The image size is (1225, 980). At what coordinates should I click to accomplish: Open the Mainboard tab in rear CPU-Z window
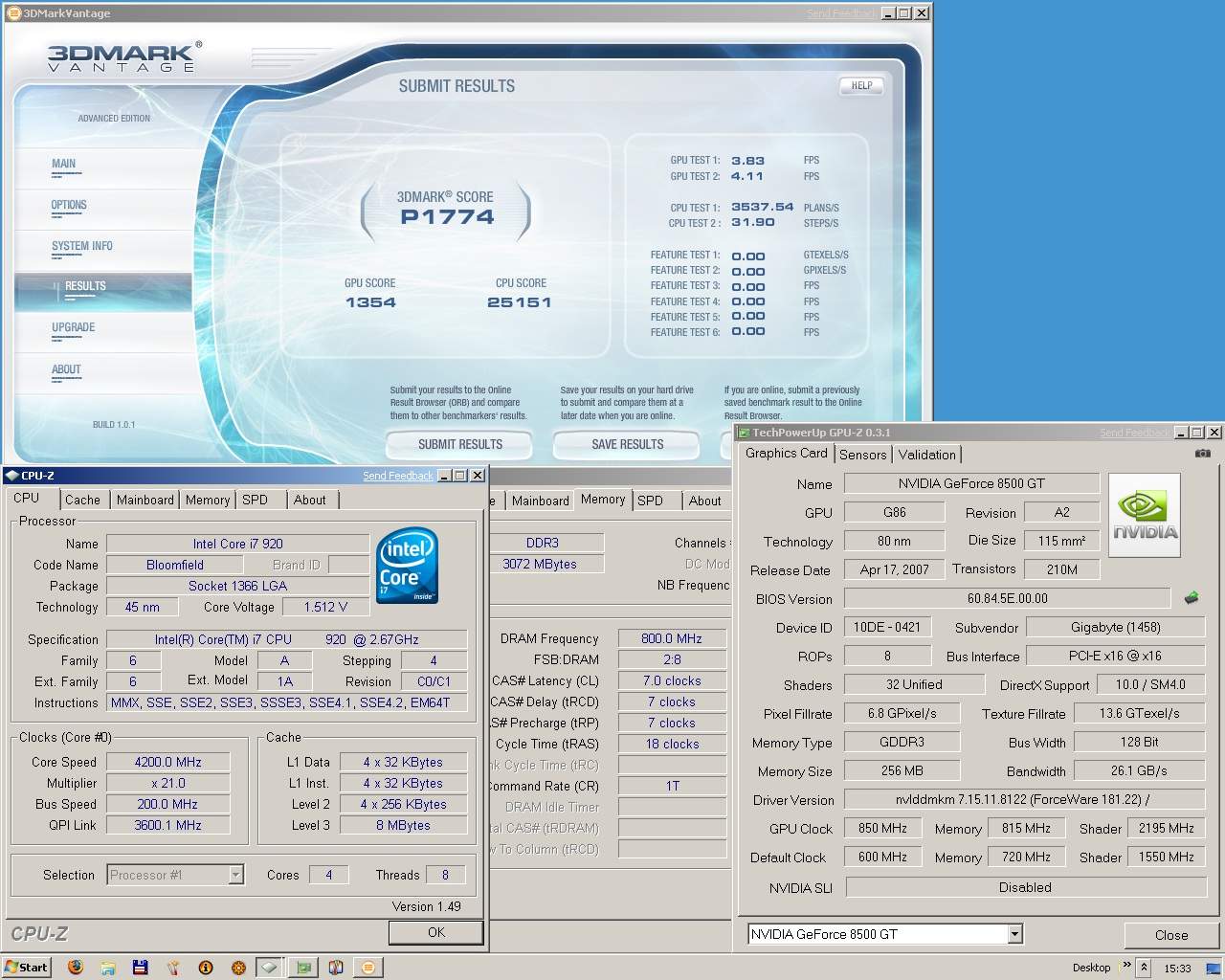tap(541, 501)
